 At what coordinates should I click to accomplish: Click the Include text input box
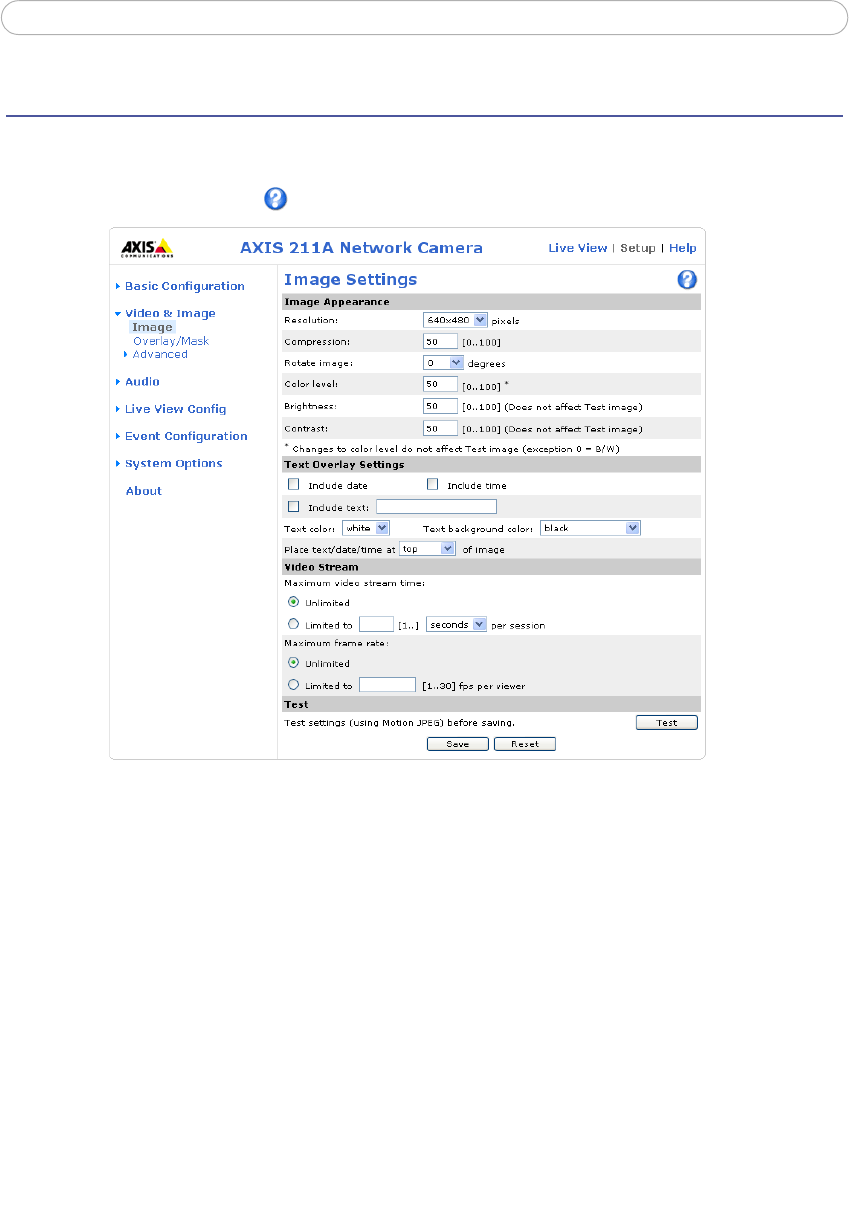tap(436, 506)
